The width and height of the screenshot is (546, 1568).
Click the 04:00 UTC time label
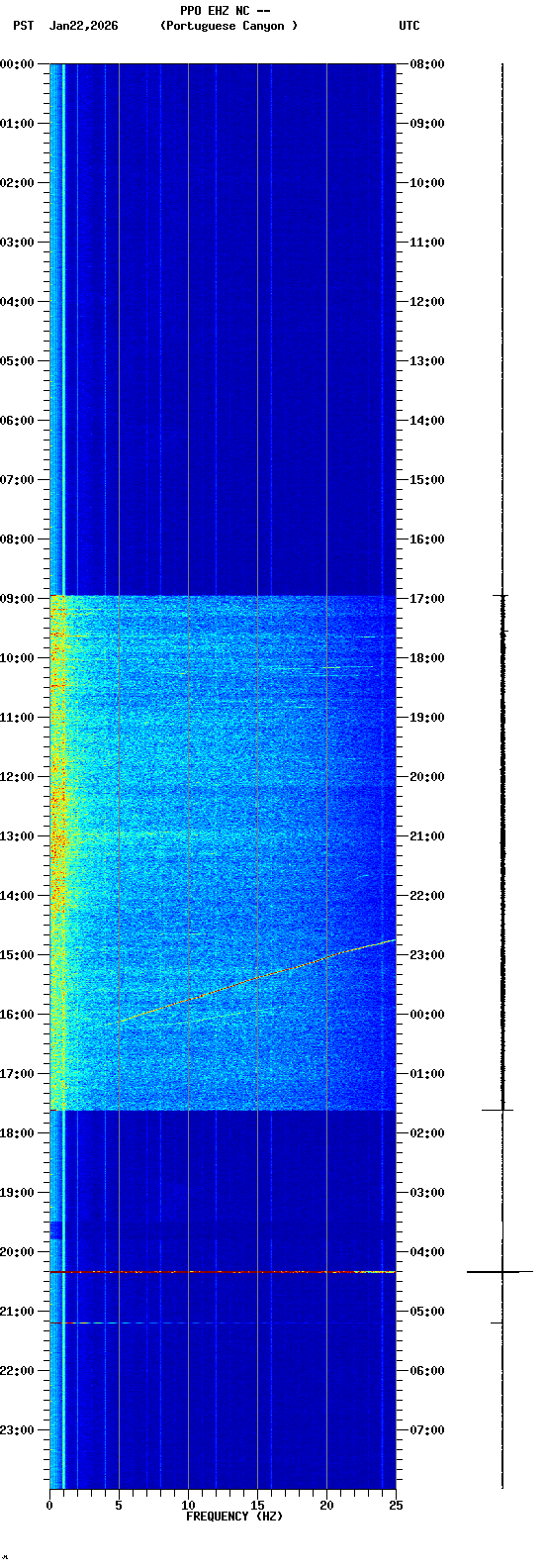click(x=427, y=1252)
